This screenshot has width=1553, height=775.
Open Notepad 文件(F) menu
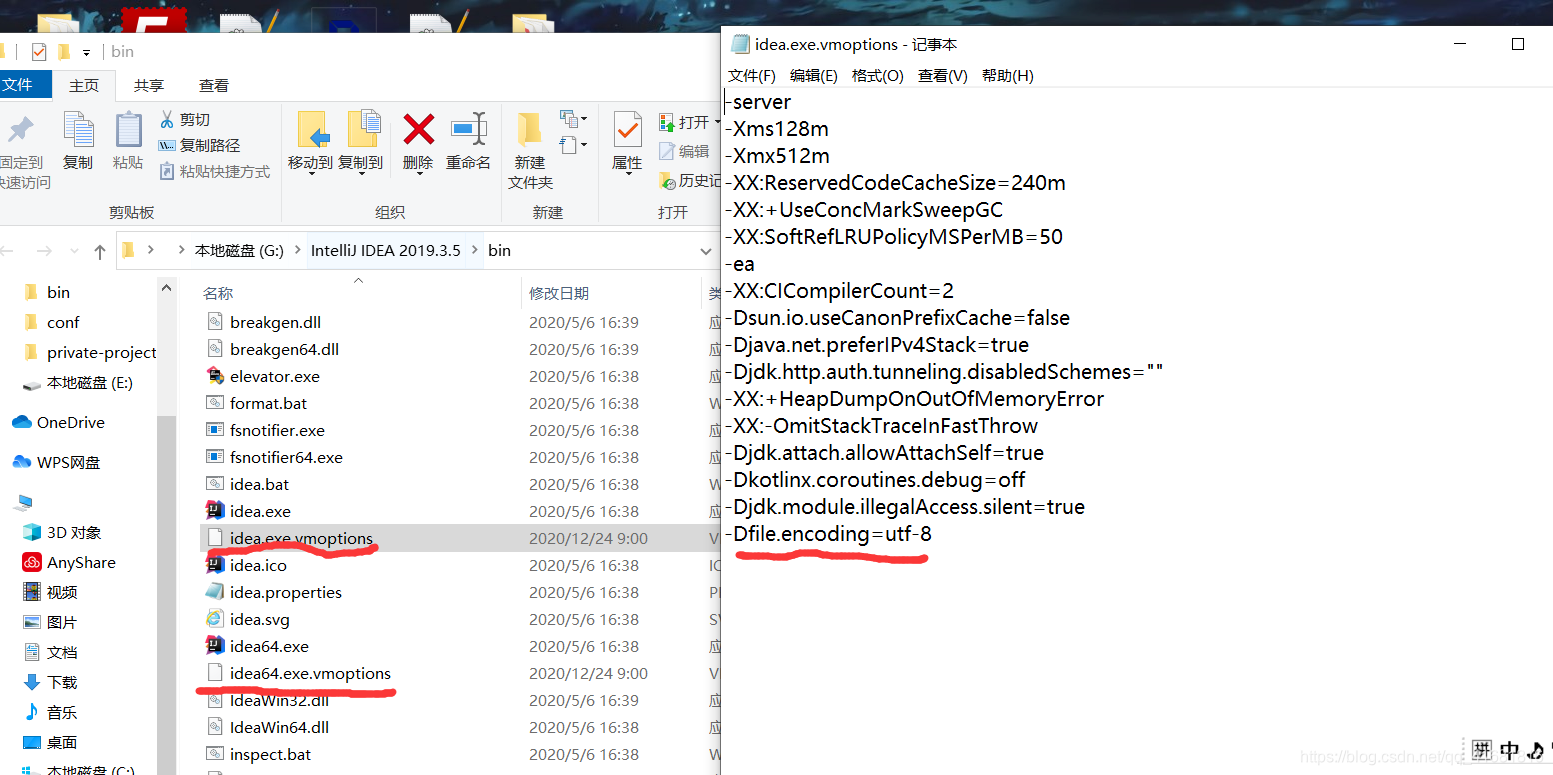tap(751, 75)
